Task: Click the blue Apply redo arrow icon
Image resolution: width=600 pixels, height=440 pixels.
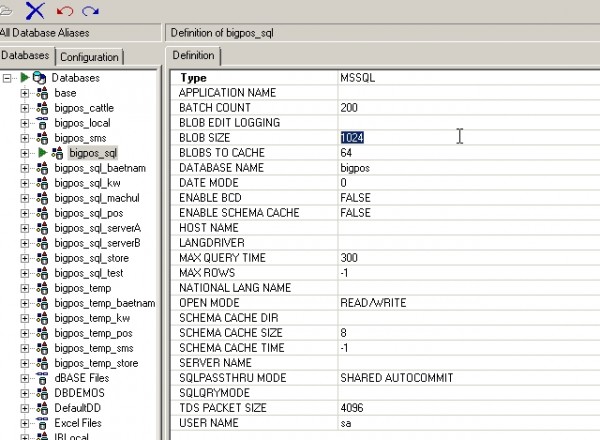Action: pos(91,10)
